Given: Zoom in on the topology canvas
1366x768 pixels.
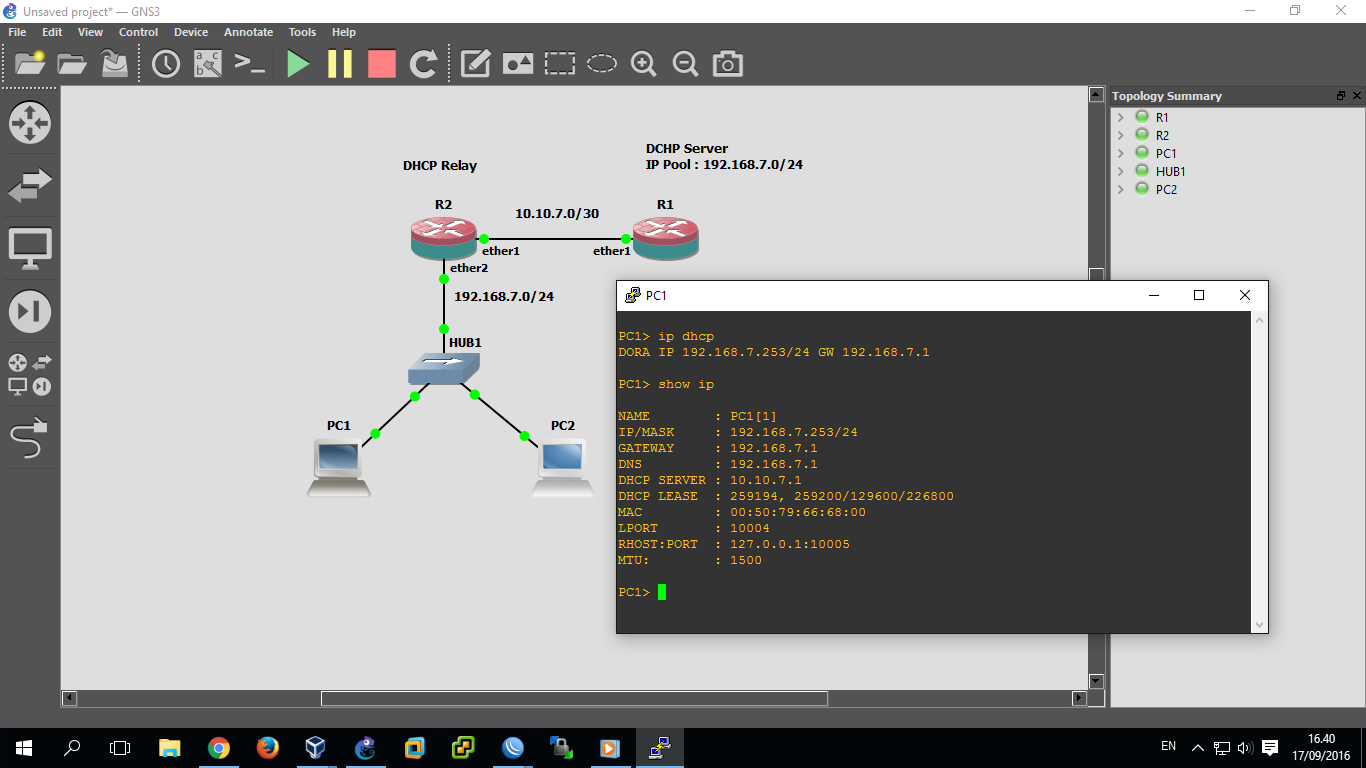Looking at the screenshot, I should coord(643,63).
